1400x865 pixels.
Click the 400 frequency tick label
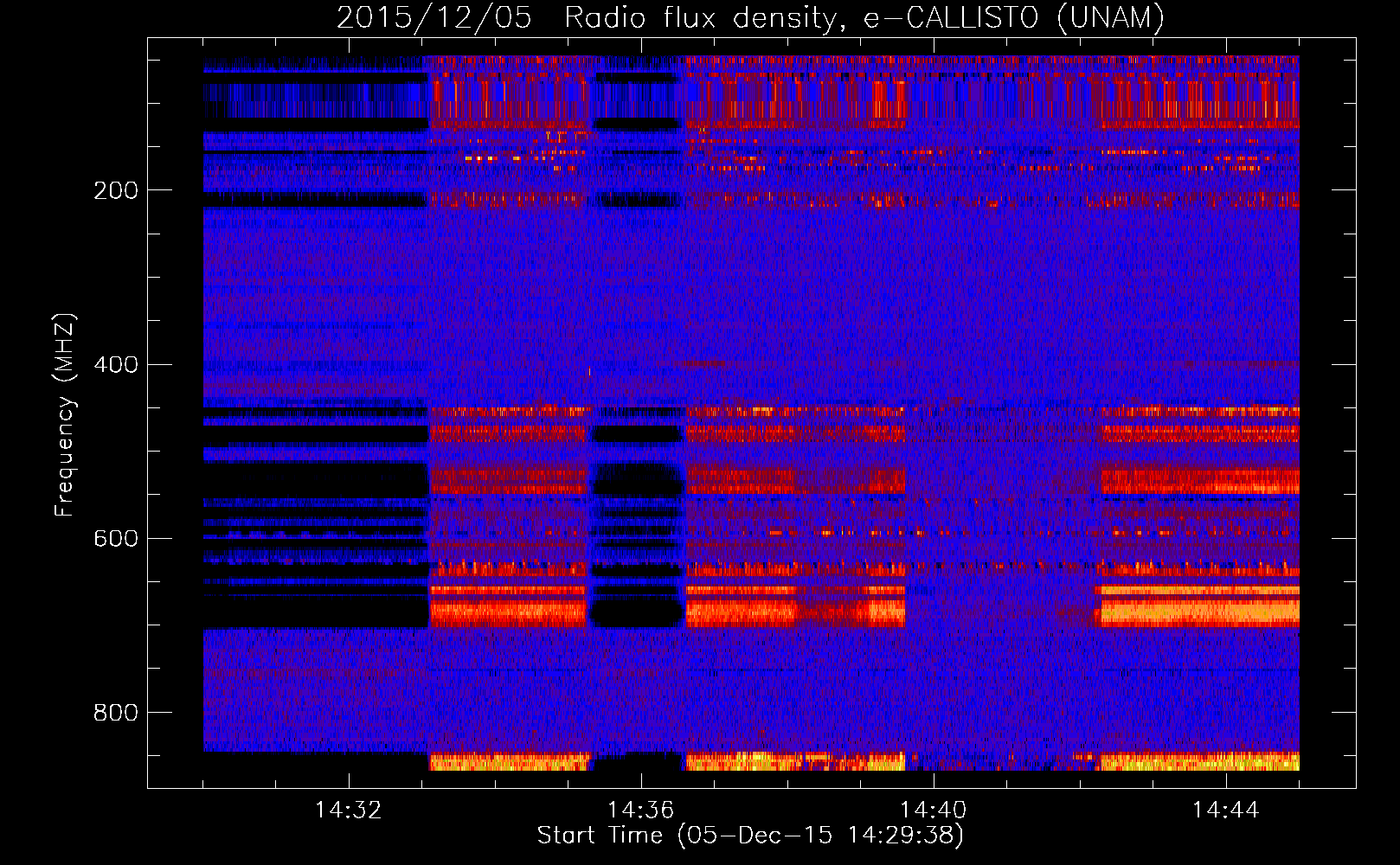tap(116, 364)
